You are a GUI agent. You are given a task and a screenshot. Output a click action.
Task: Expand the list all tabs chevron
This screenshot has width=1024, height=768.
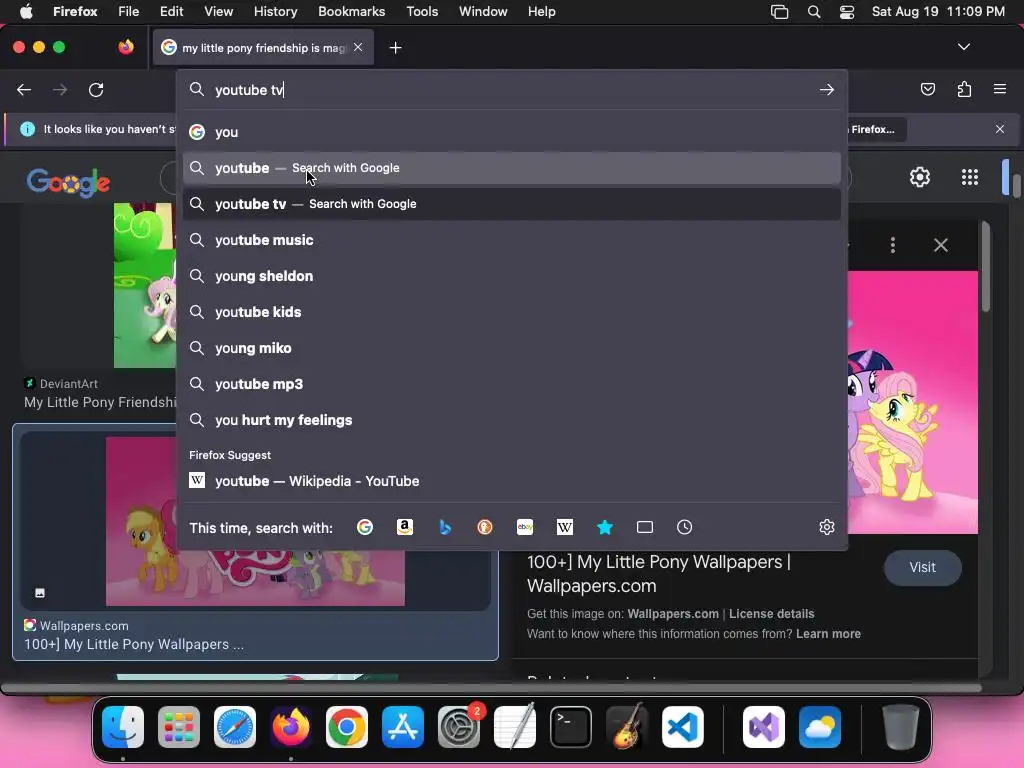(964, 47)
